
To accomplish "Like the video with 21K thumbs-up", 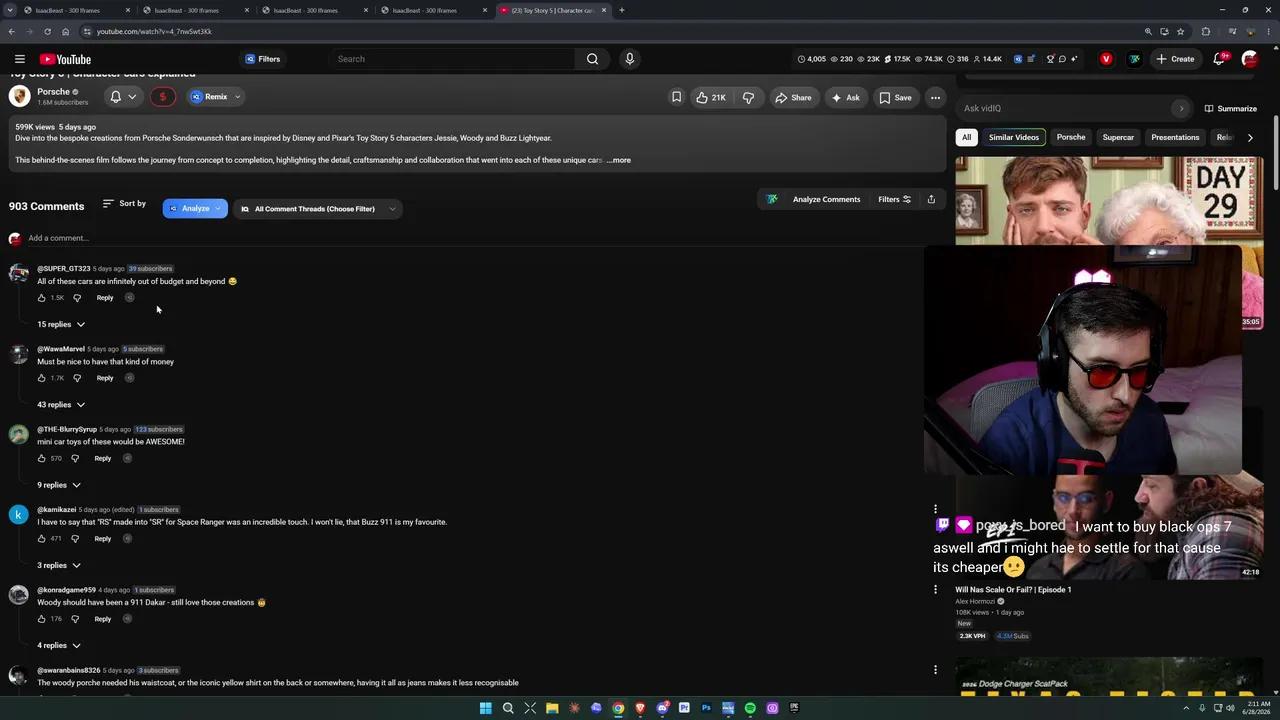I will (x=711, y=97).
